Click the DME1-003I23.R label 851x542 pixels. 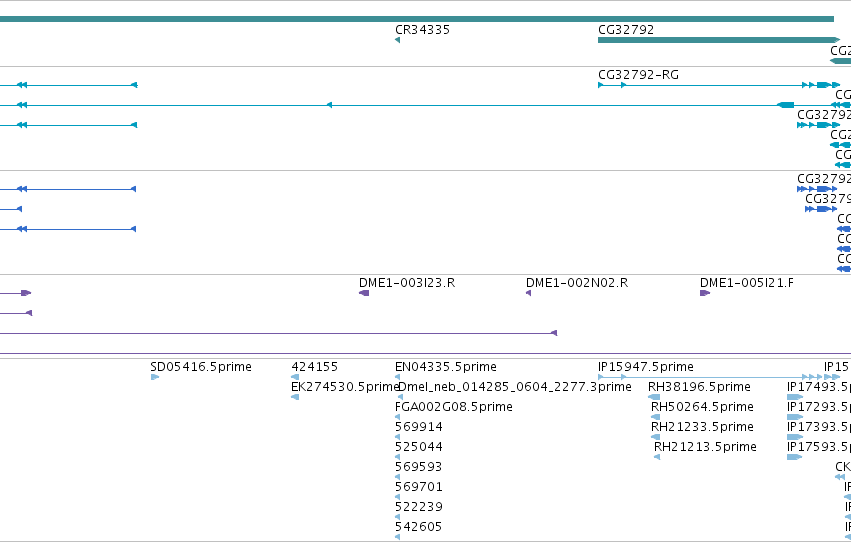(407, 283)
